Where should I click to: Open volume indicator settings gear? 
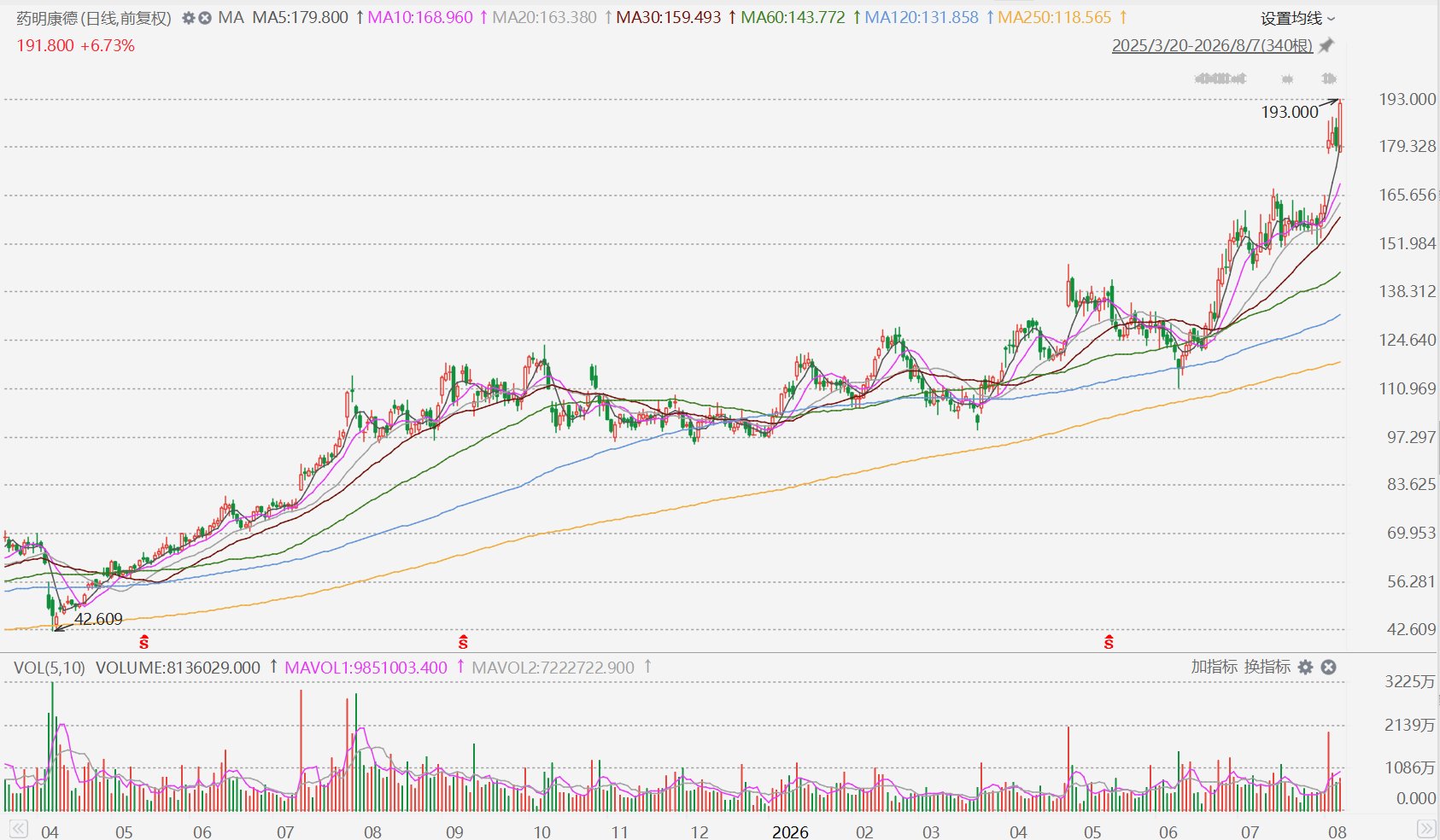[1305, 668]
